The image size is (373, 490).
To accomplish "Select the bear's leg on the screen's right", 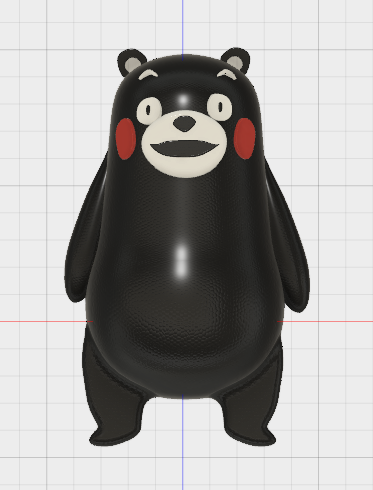I will point(251,400).
